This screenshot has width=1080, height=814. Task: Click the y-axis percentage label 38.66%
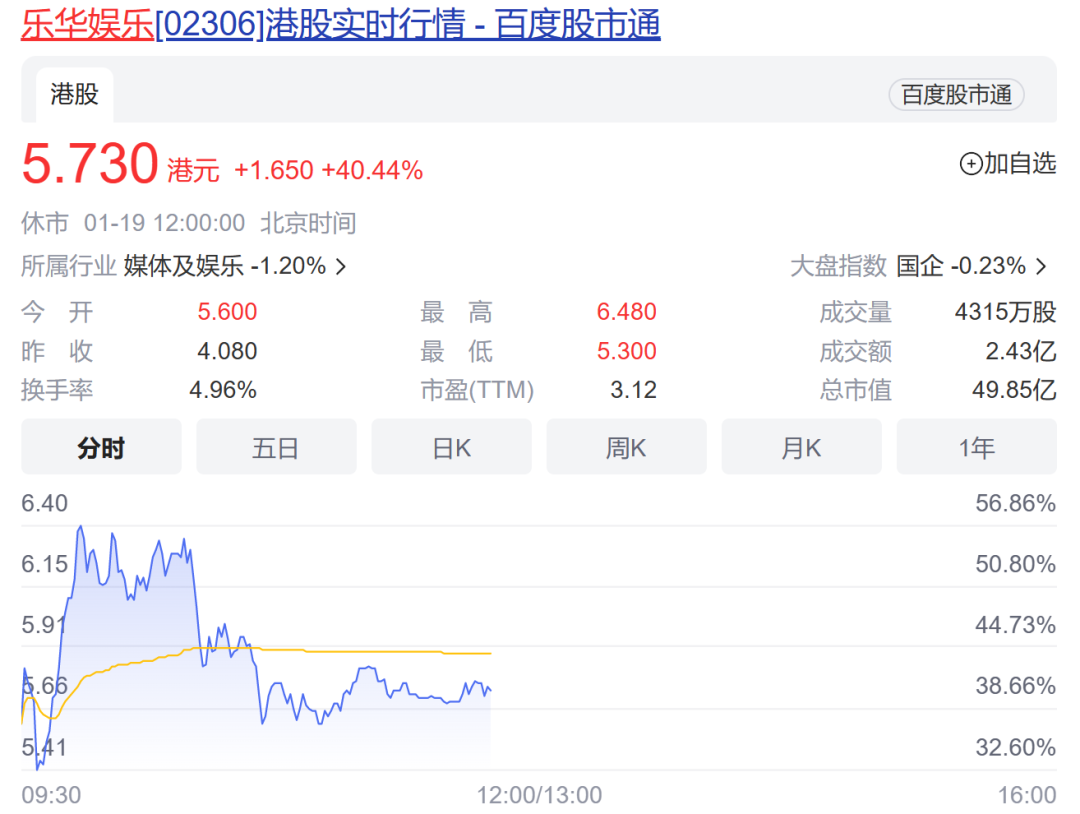click(1015, 686)
